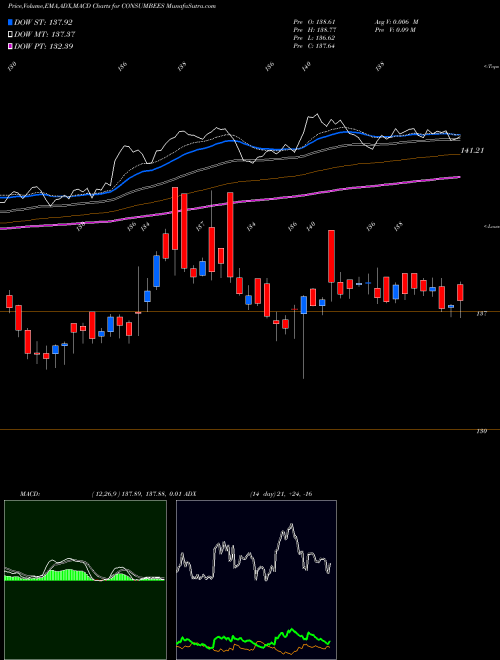
Task: Click the last red candlestick on the right
Action: point(460,293)
